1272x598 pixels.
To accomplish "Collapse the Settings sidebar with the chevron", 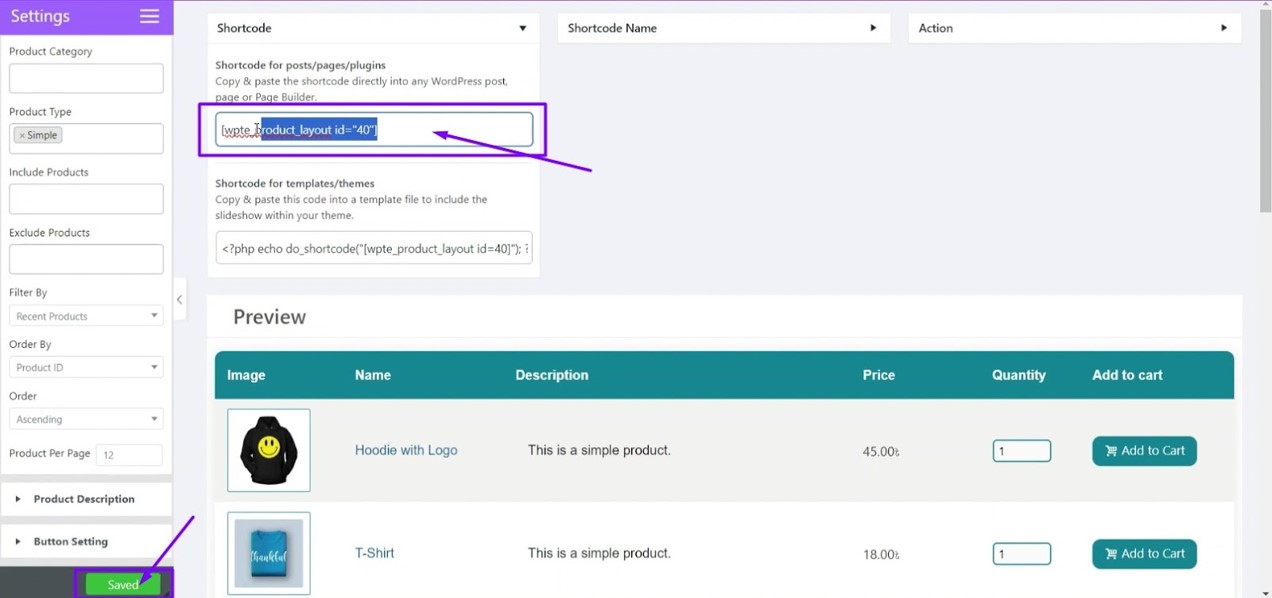I will [179, 299].
